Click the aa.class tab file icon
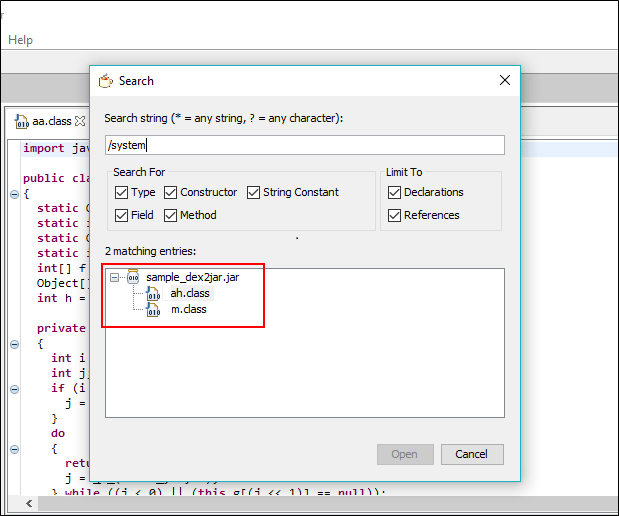Screen dimensions: 619x516 (21, 121)
